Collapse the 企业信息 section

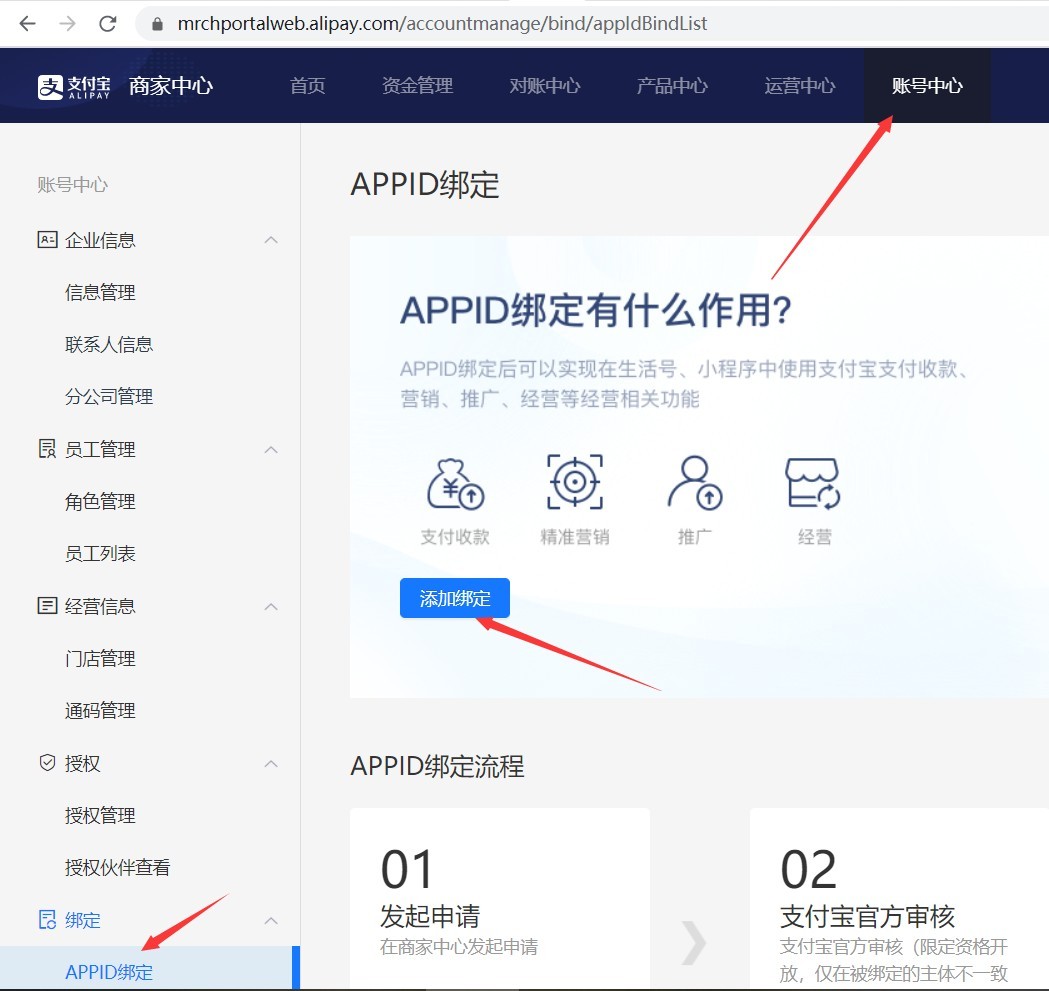[x=270, y=239]
